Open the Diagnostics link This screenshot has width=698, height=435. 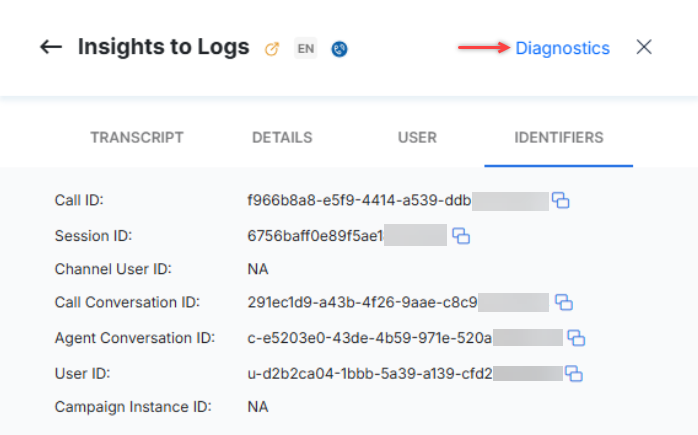pos(562,48)
